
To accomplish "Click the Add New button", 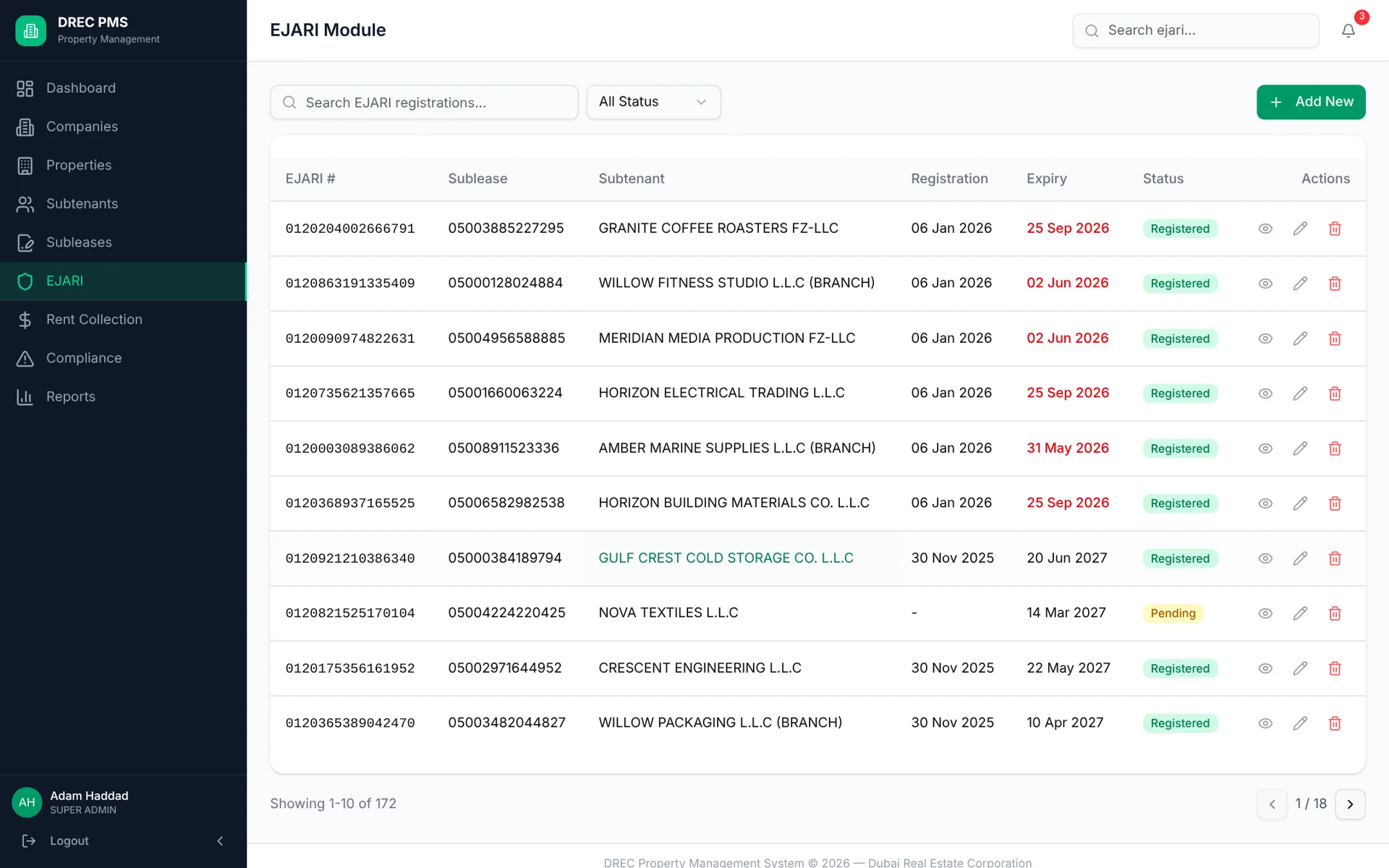I will (x=1311, y=102).
